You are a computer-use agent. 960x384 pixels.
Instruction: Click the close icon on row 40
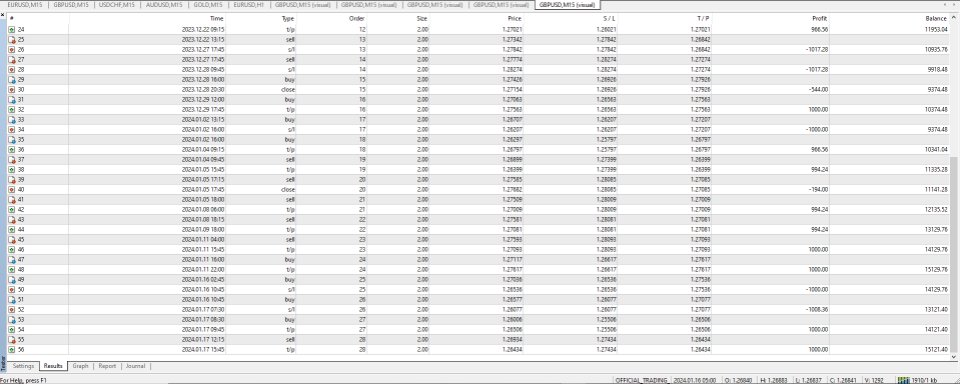12,189
